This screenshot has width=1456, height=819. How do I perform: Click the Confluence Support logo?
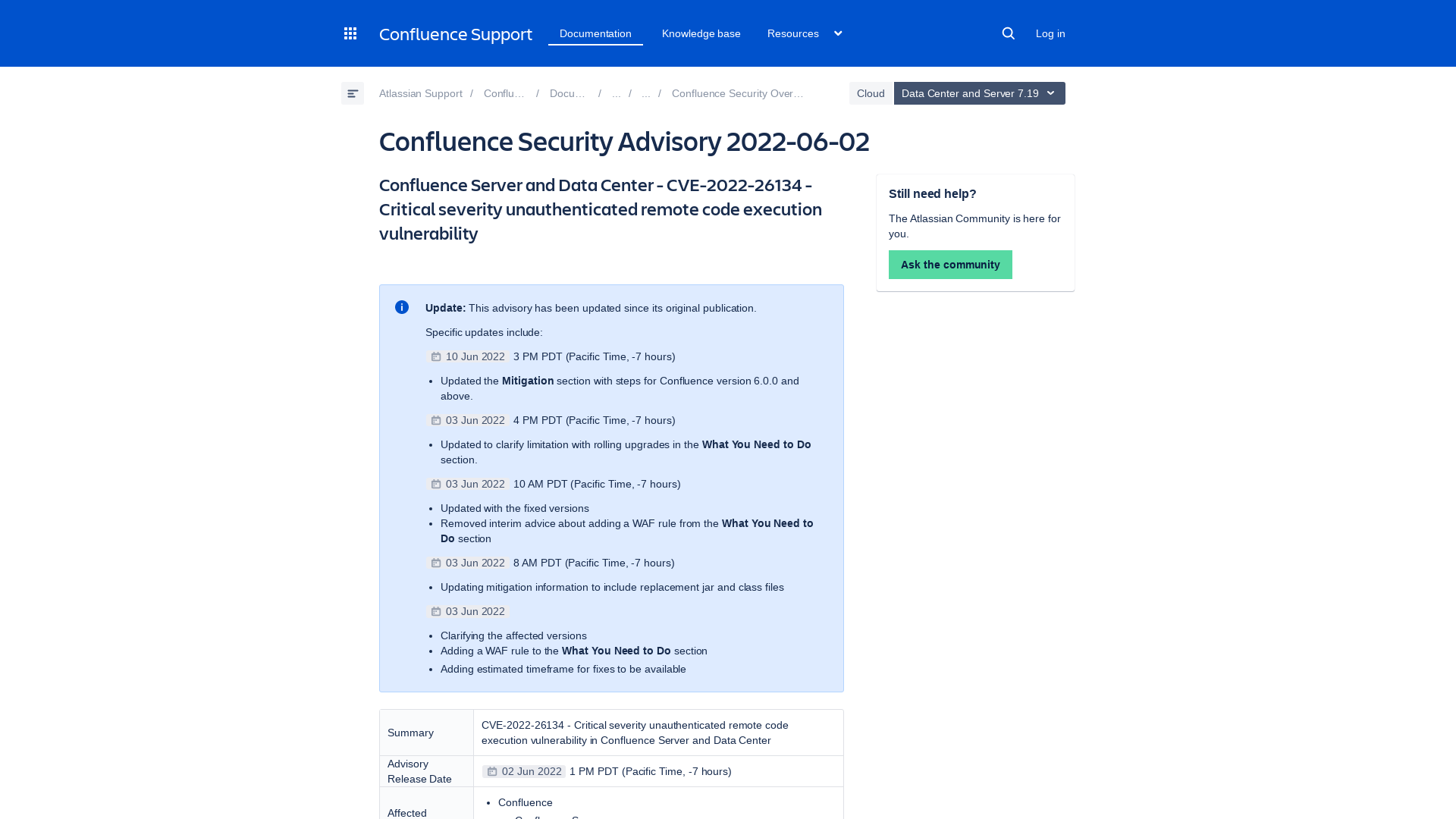click(455, 34)
